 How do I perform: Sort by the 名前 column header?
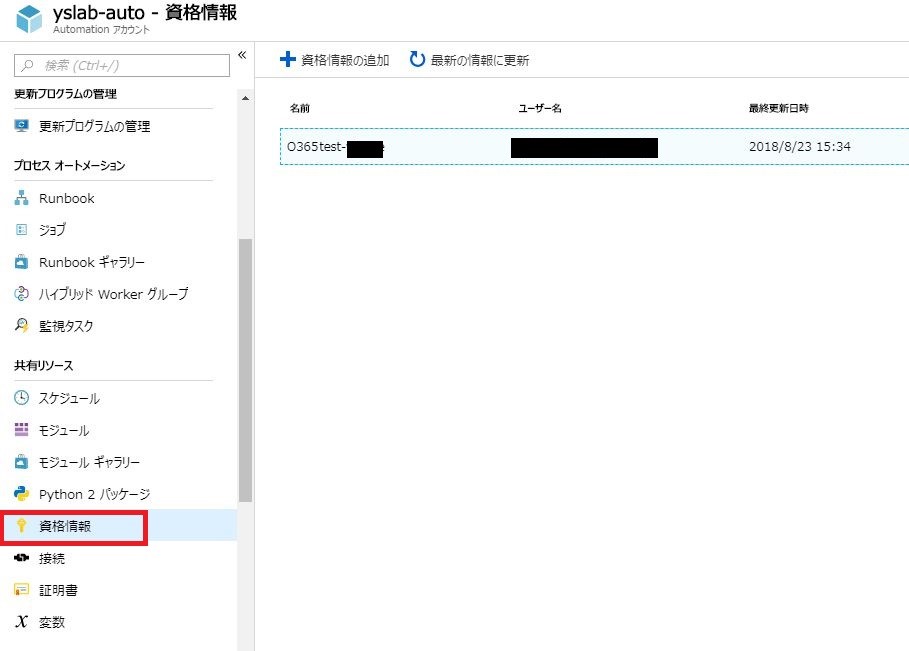tap(300, 108)
